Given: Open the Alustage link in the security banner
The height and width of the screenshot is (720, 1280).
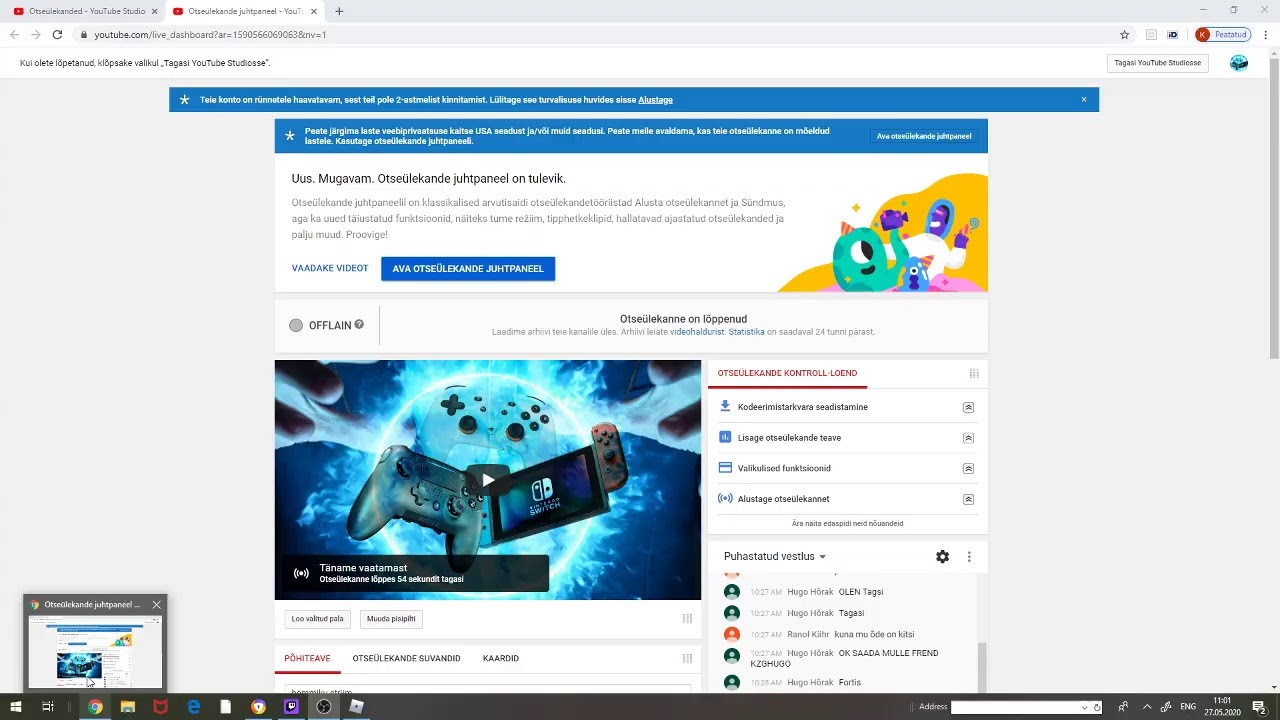Looking at the screenshot, I should click(655, 100).
